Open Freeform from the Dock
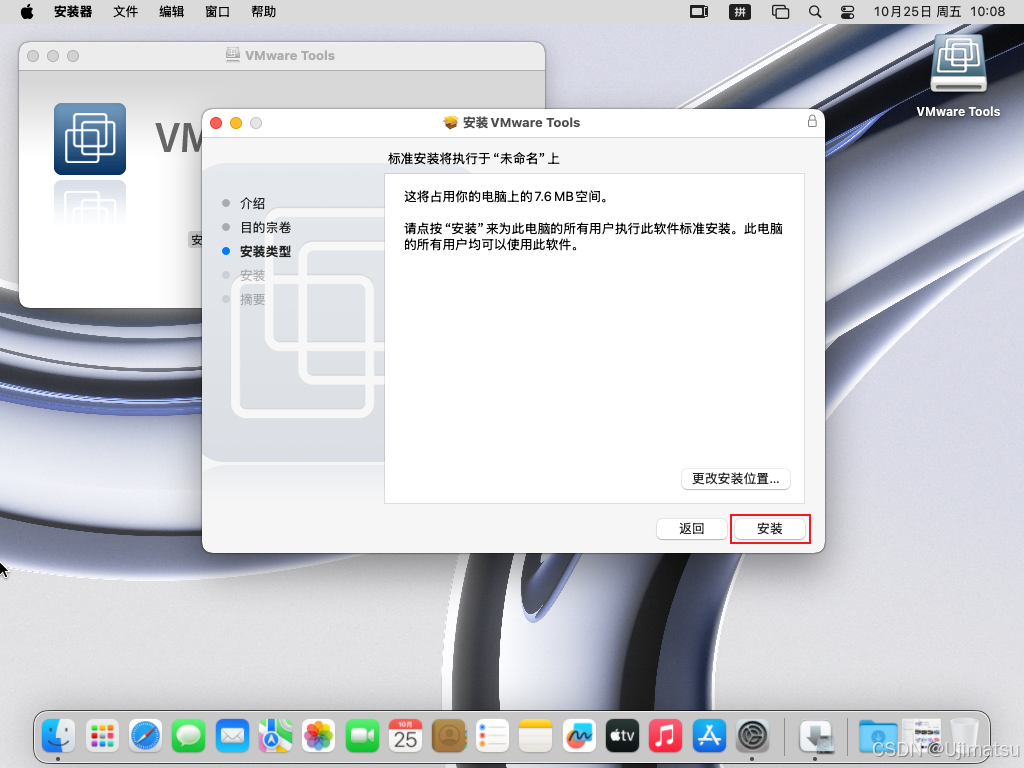The height and width of the screenshot is (768, 1024). 579,736
